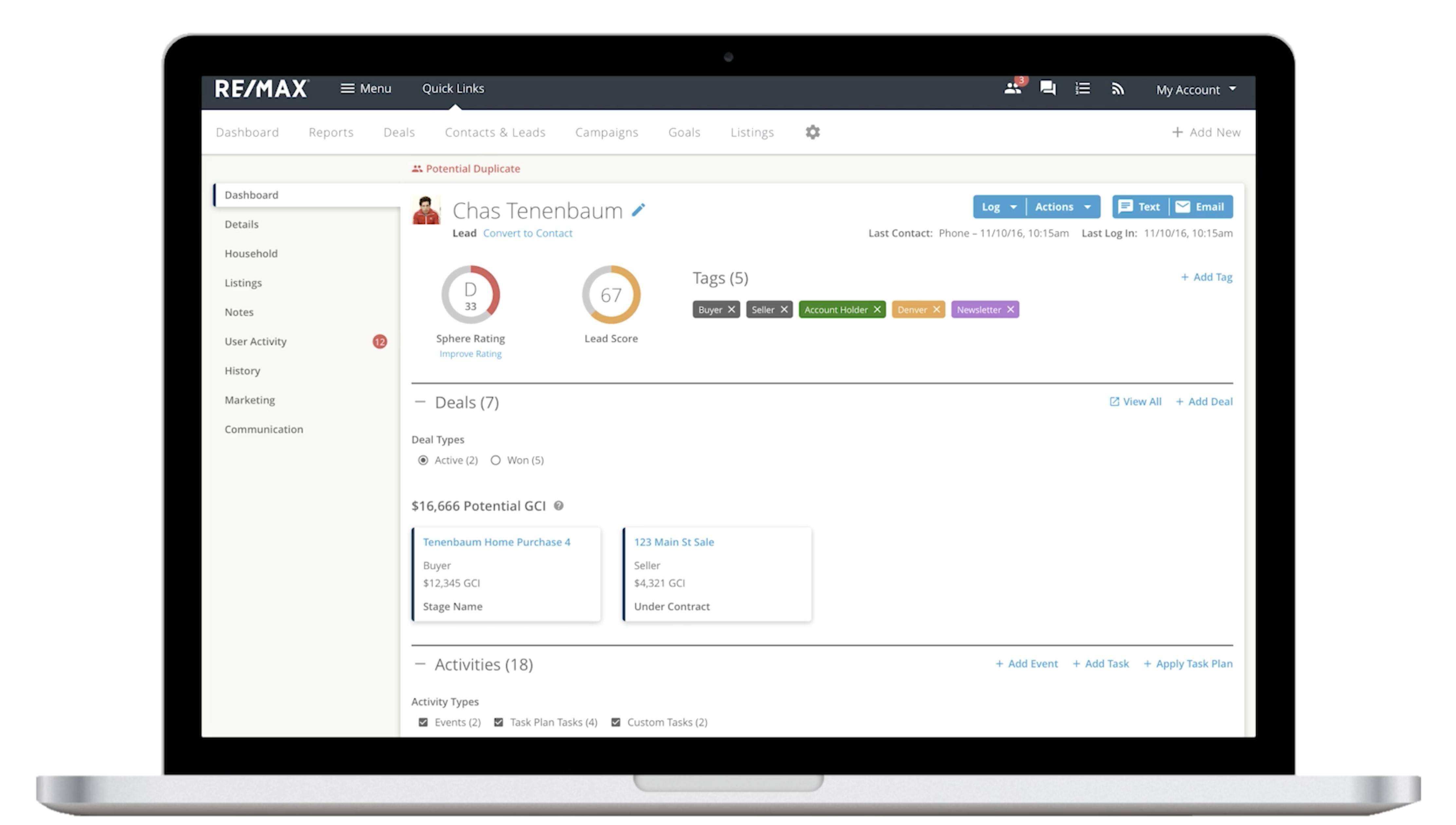The width and height of the screenshot is (1456, 825).
Task: Uncheck the Events (2) activity type
Action: tap(423, 722)
